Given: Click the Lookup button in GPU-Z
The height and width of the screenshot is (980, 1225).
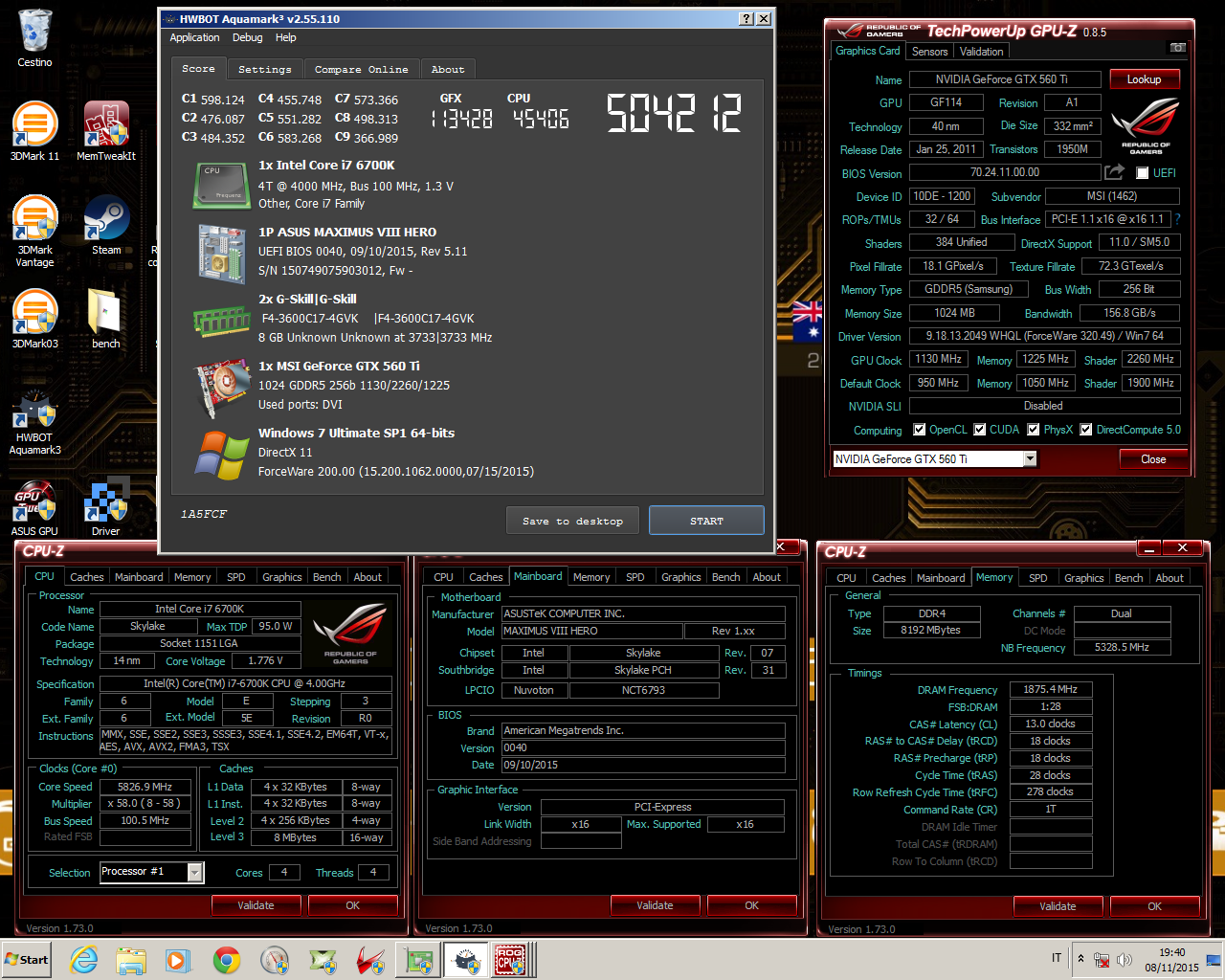Looking at the screenshot, I should pyautogui.click(x=1144, y=79).
